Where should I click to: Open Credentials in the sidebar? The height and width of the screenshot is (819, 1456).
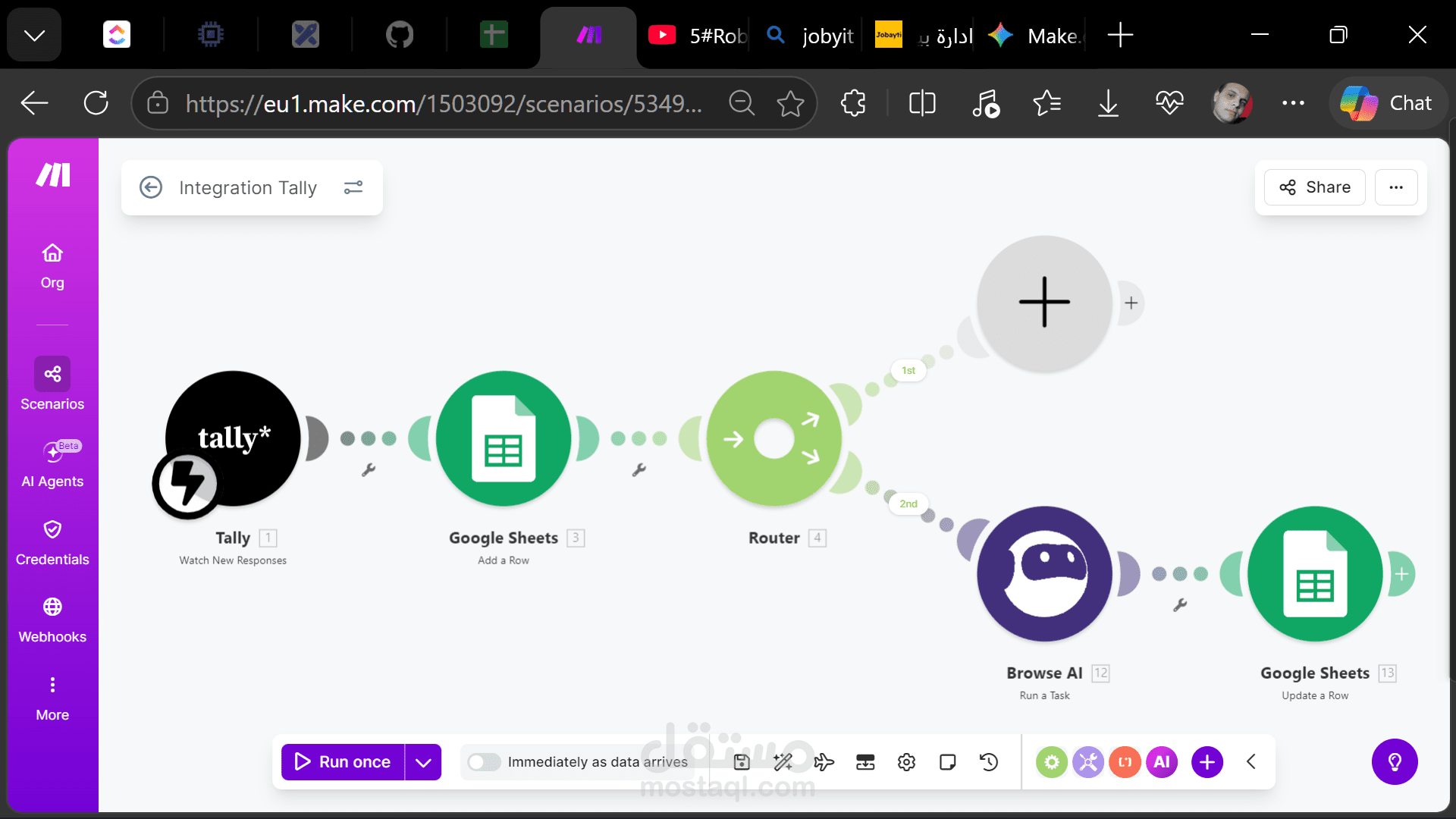[x=52, y=543]
